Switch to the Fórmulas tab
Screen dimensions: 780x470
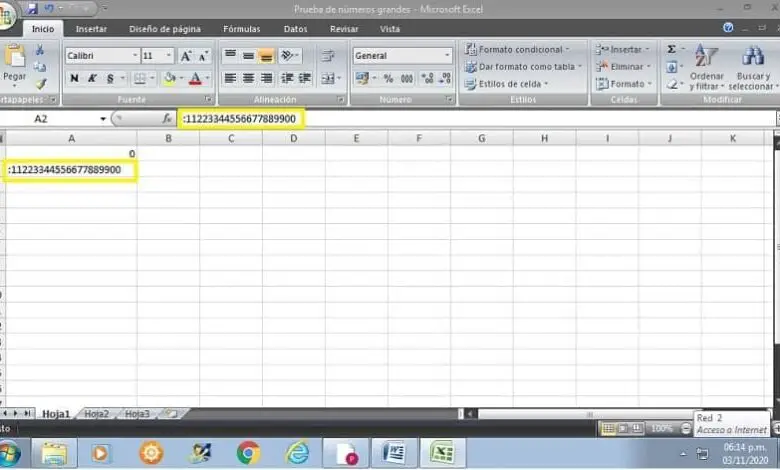(x=242, y=29)
